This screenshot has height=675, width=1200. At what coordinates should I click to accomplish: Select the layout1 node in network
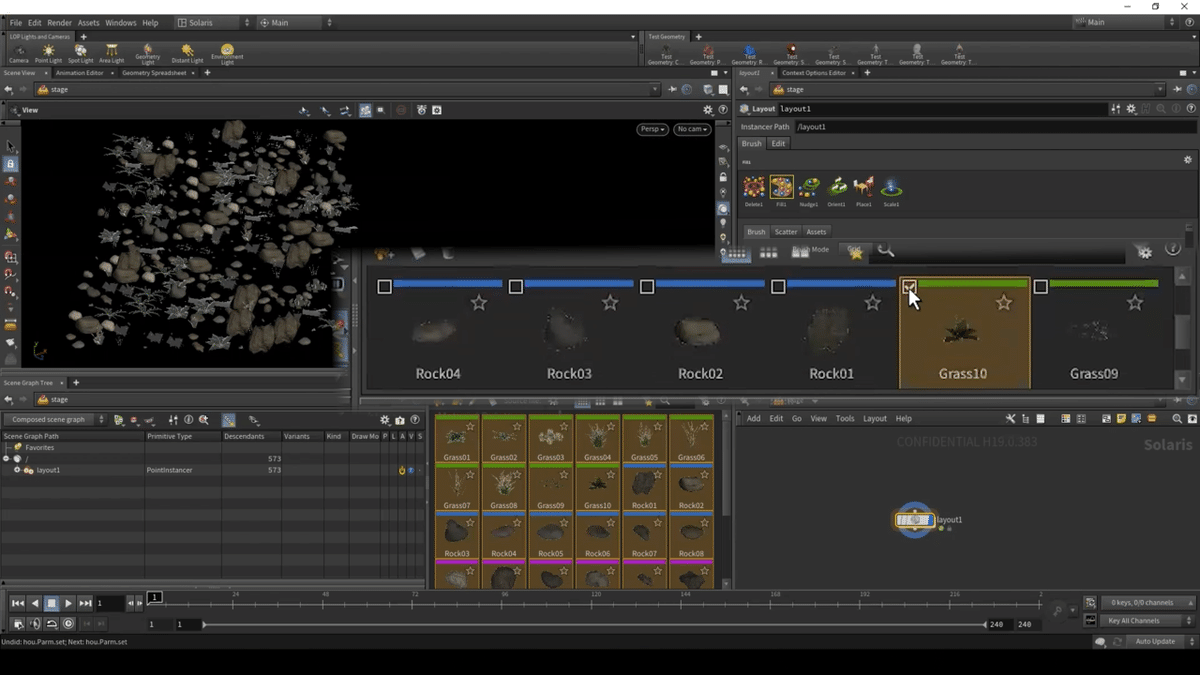(914, 520)
